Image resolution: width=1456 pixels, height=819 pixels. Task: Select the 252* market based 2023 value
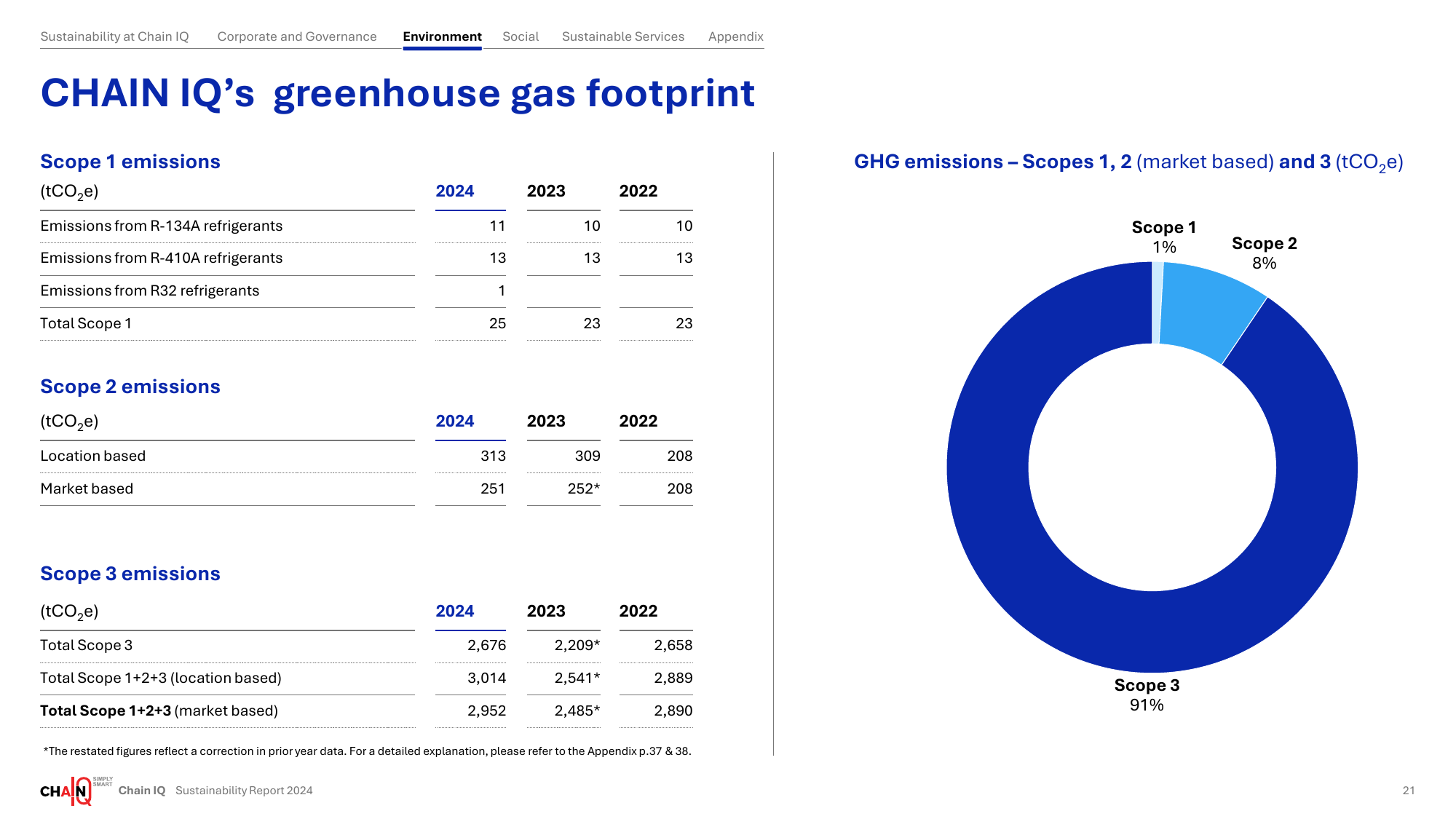point(584,488)
